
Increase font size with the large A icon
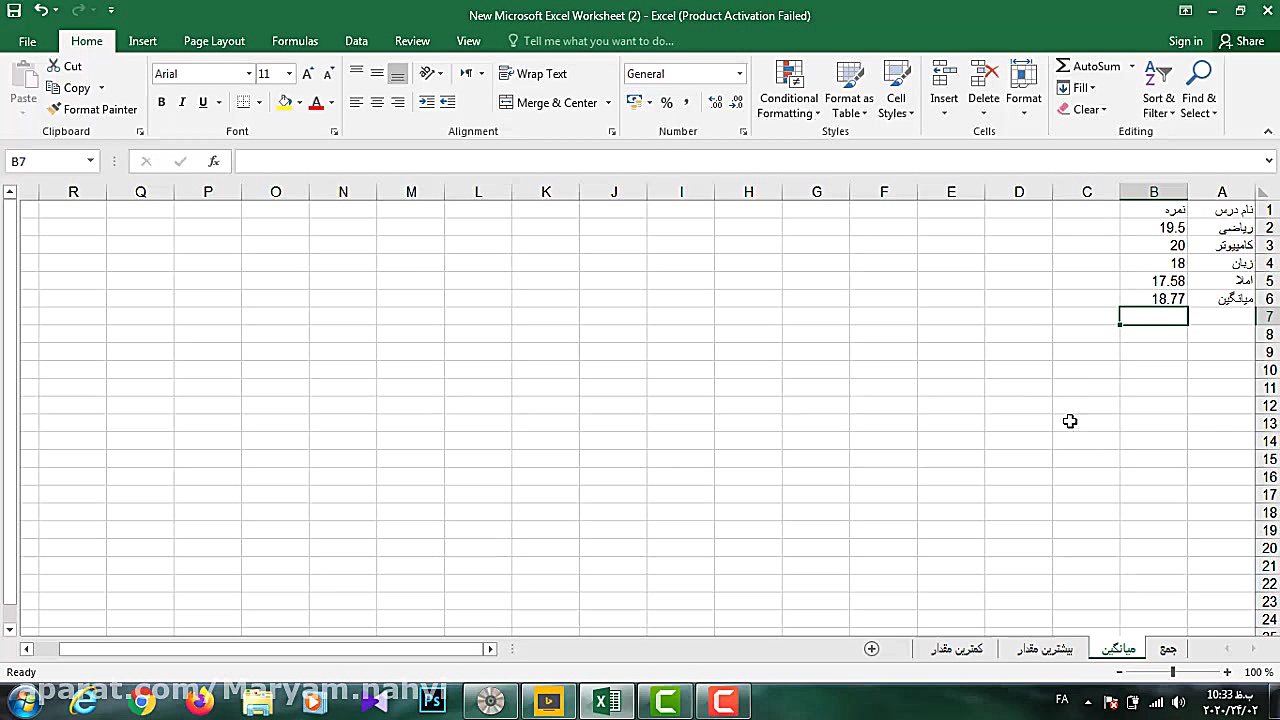[x=308, y=73]
